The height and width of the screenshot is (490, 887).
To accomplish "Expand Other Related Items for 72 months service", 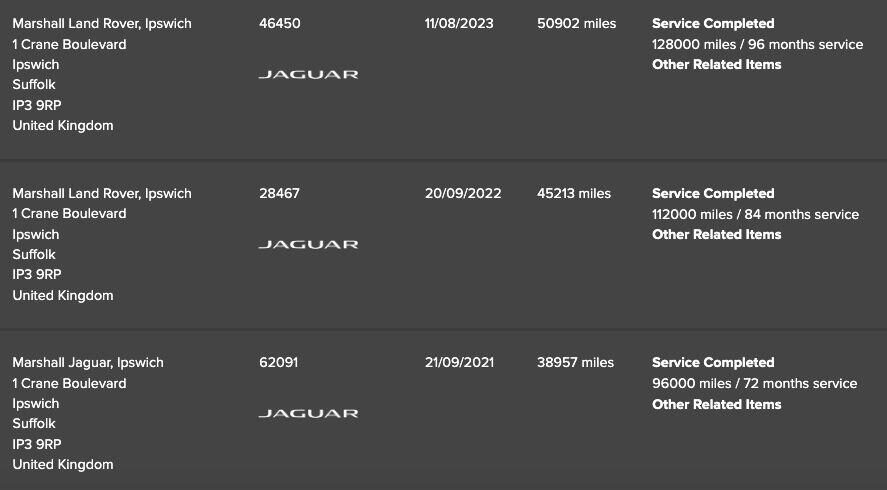I will click(x=716, y=404).
